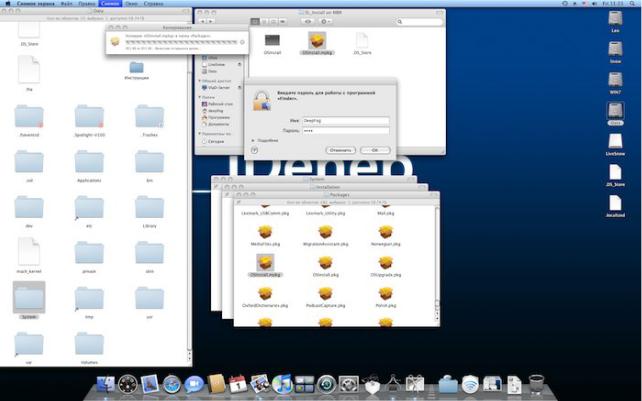Viewport: 642px width, 401px height.
Task: Switch to Cover Flow view in toolbar
Action: pos(282,21)
